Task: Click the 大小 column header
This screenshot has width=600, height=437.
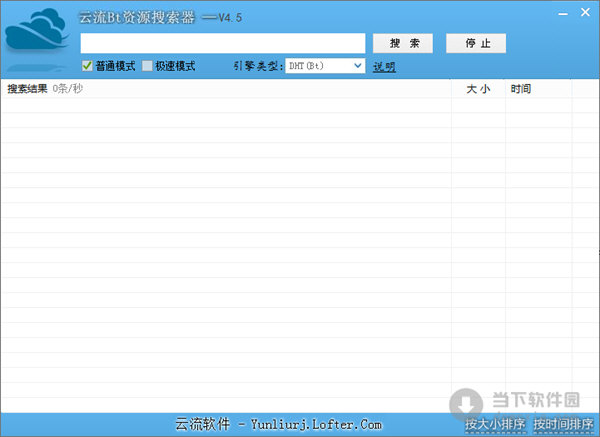Action: (478, 89)
